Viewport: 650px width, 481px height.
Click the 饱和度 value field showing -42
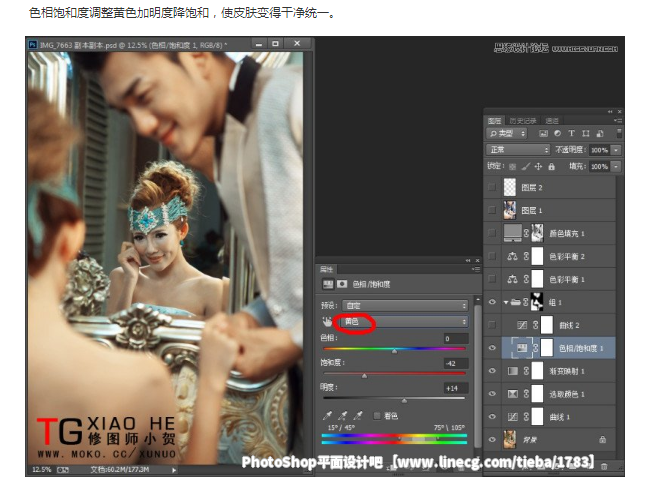click(x=456, y=364)
